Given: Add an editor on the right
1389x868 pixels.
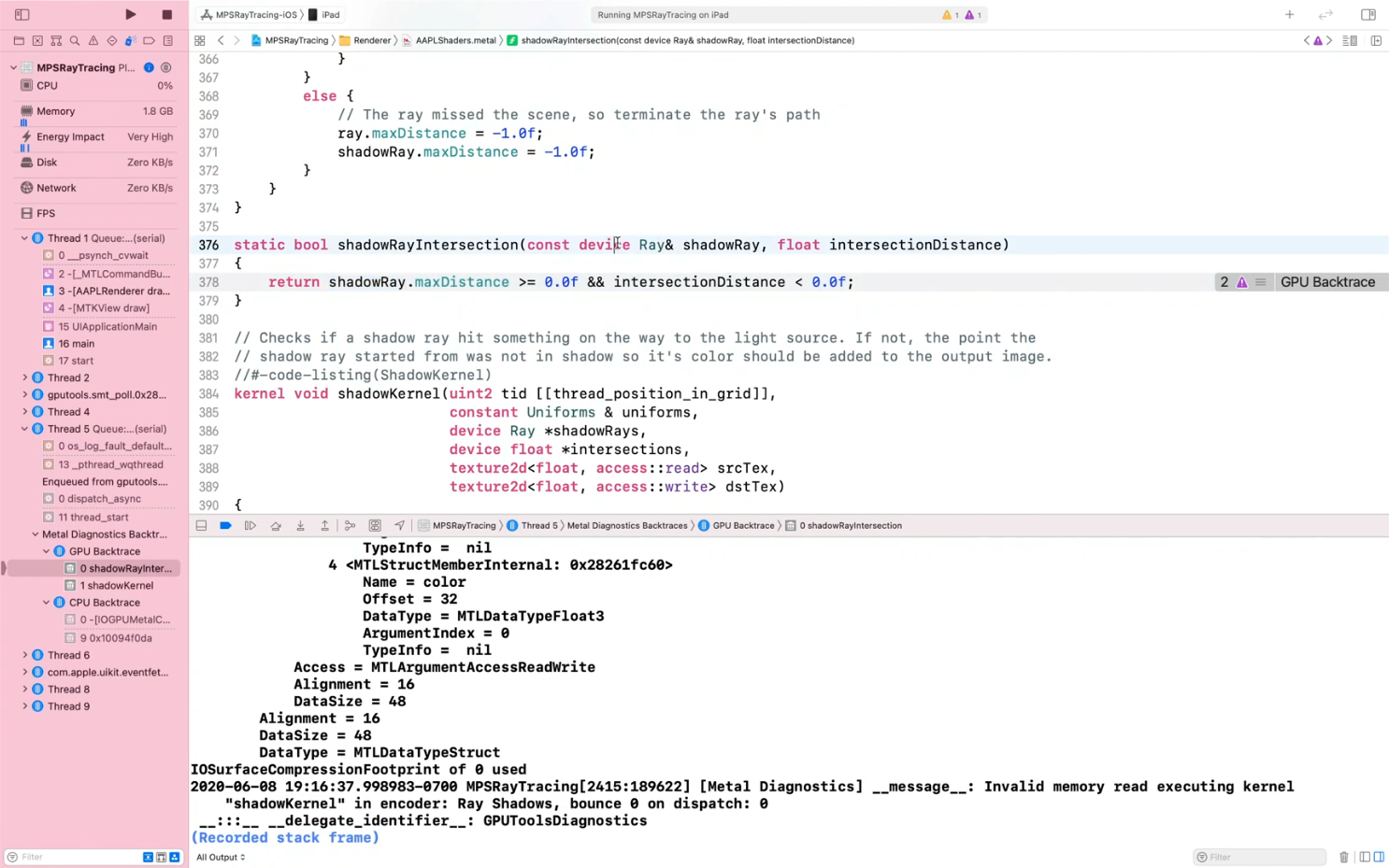Looking at the screenshot, I should 1376,41.
